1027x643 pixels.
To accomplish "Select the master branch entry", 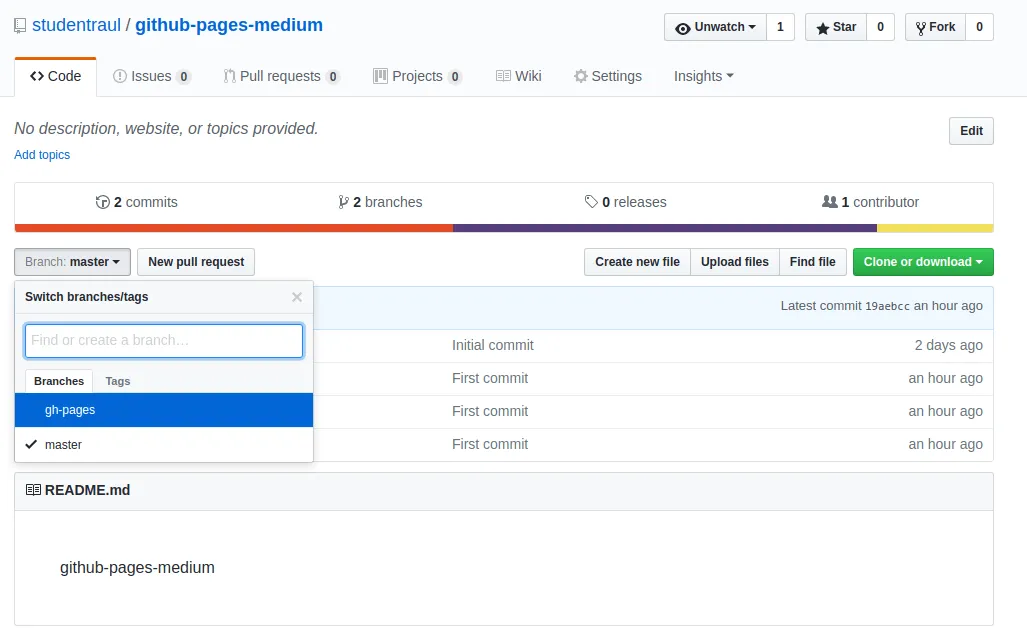I will (164, 445).
